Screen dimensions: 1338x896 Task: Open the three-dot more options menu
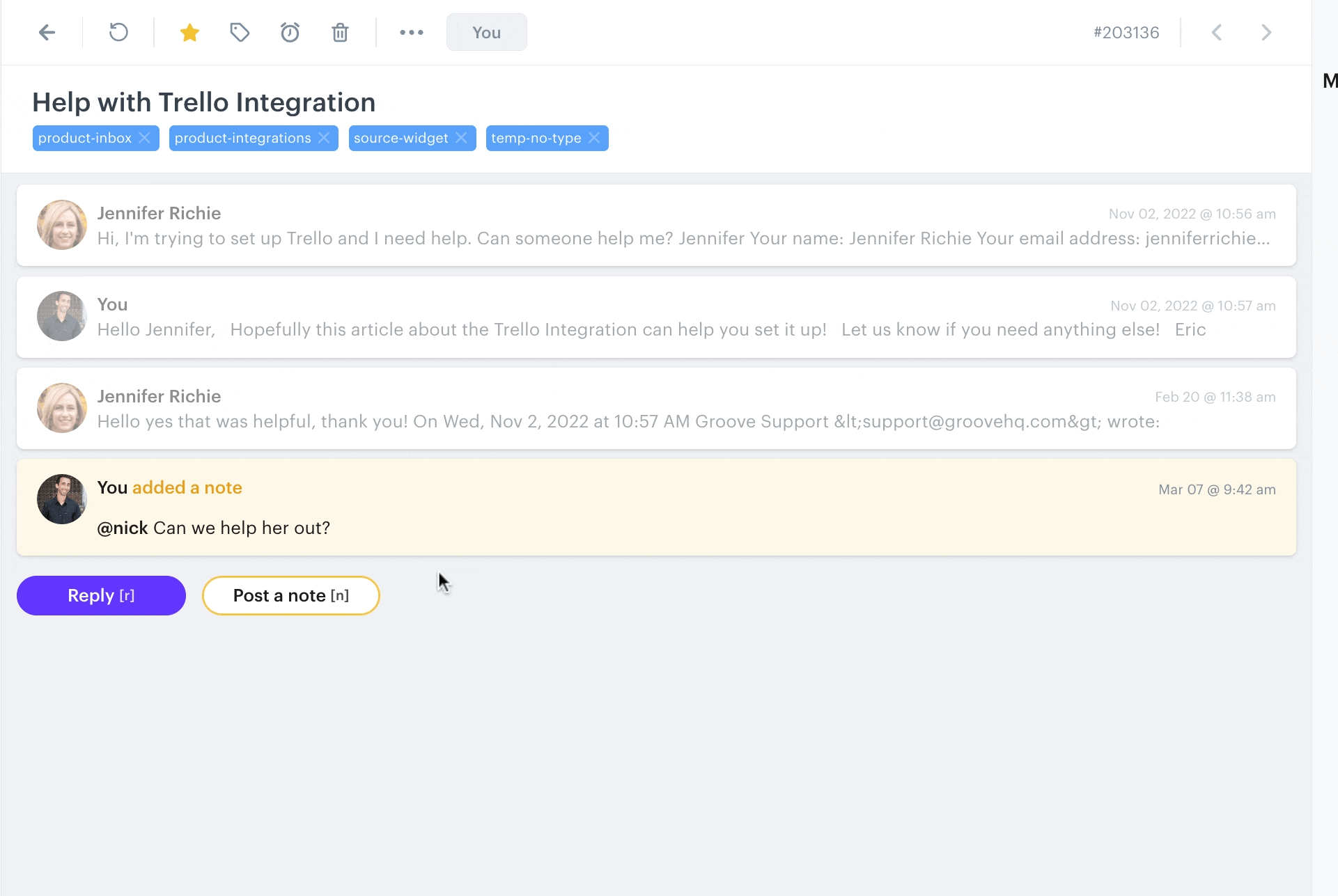(411, 33)
